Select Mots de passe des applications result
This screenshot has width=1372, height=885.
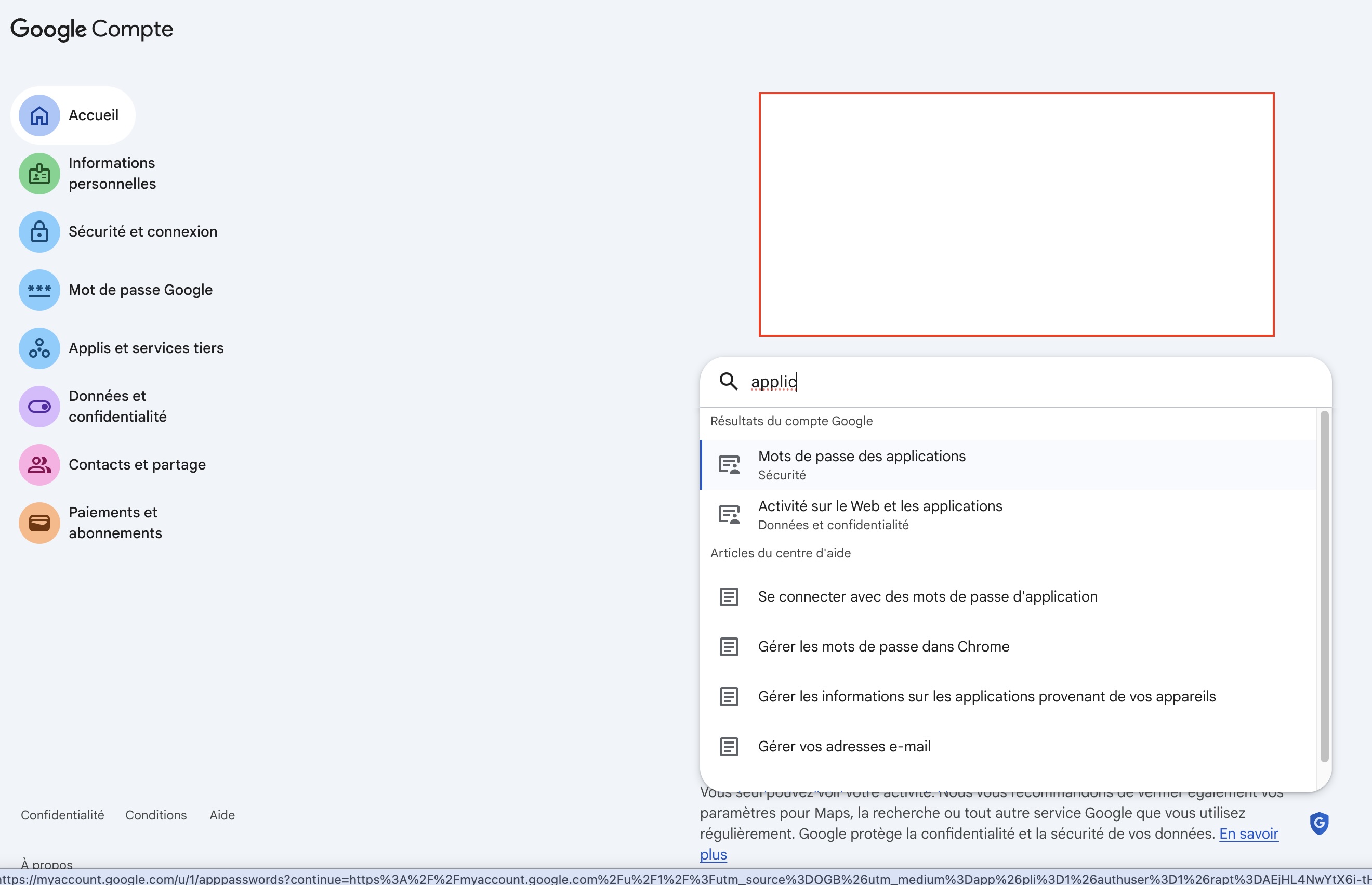[x=862, y=464]
